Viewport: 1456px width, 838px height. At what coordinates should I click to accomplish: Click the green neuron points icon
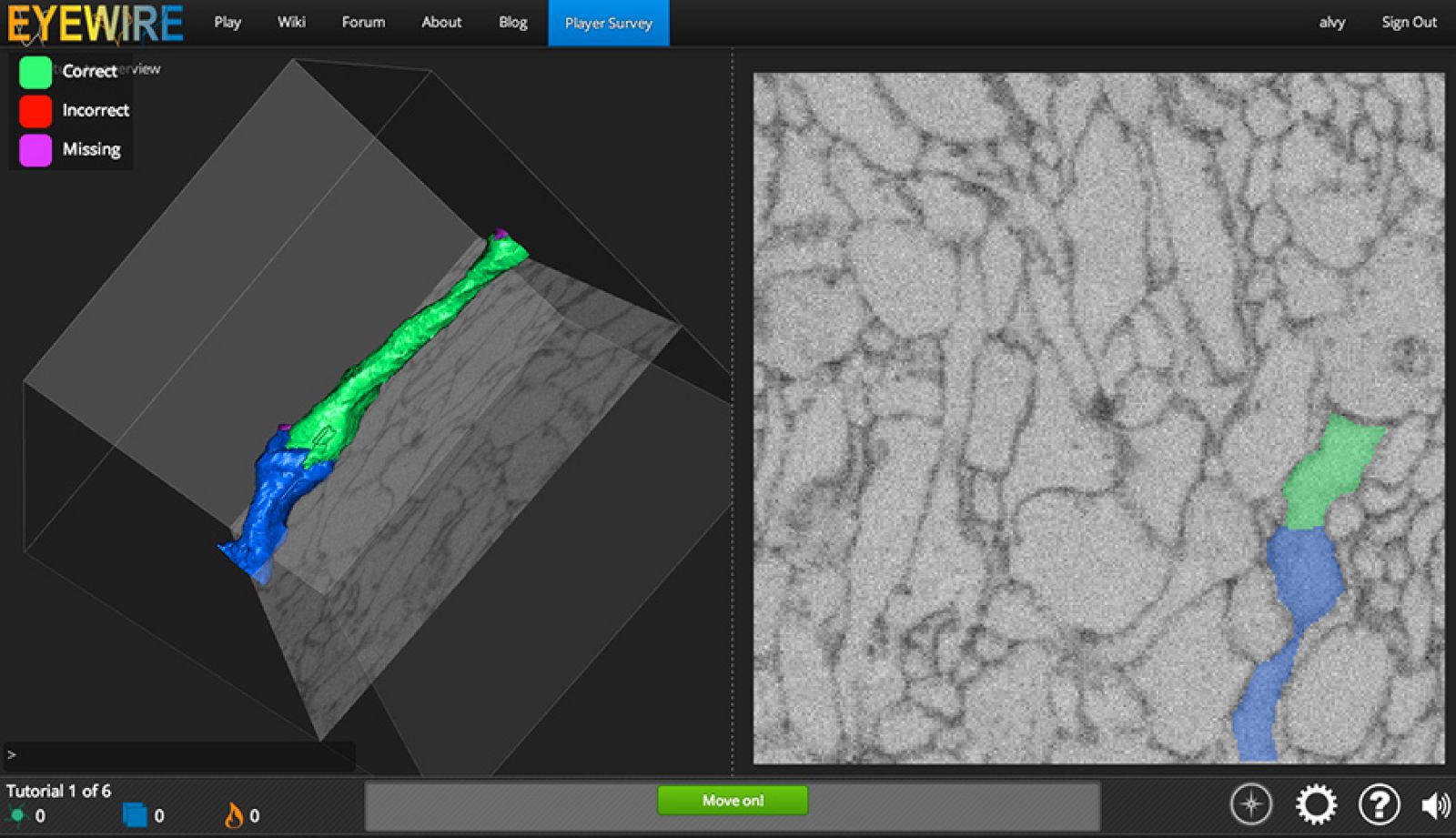(x=16, y=815)
